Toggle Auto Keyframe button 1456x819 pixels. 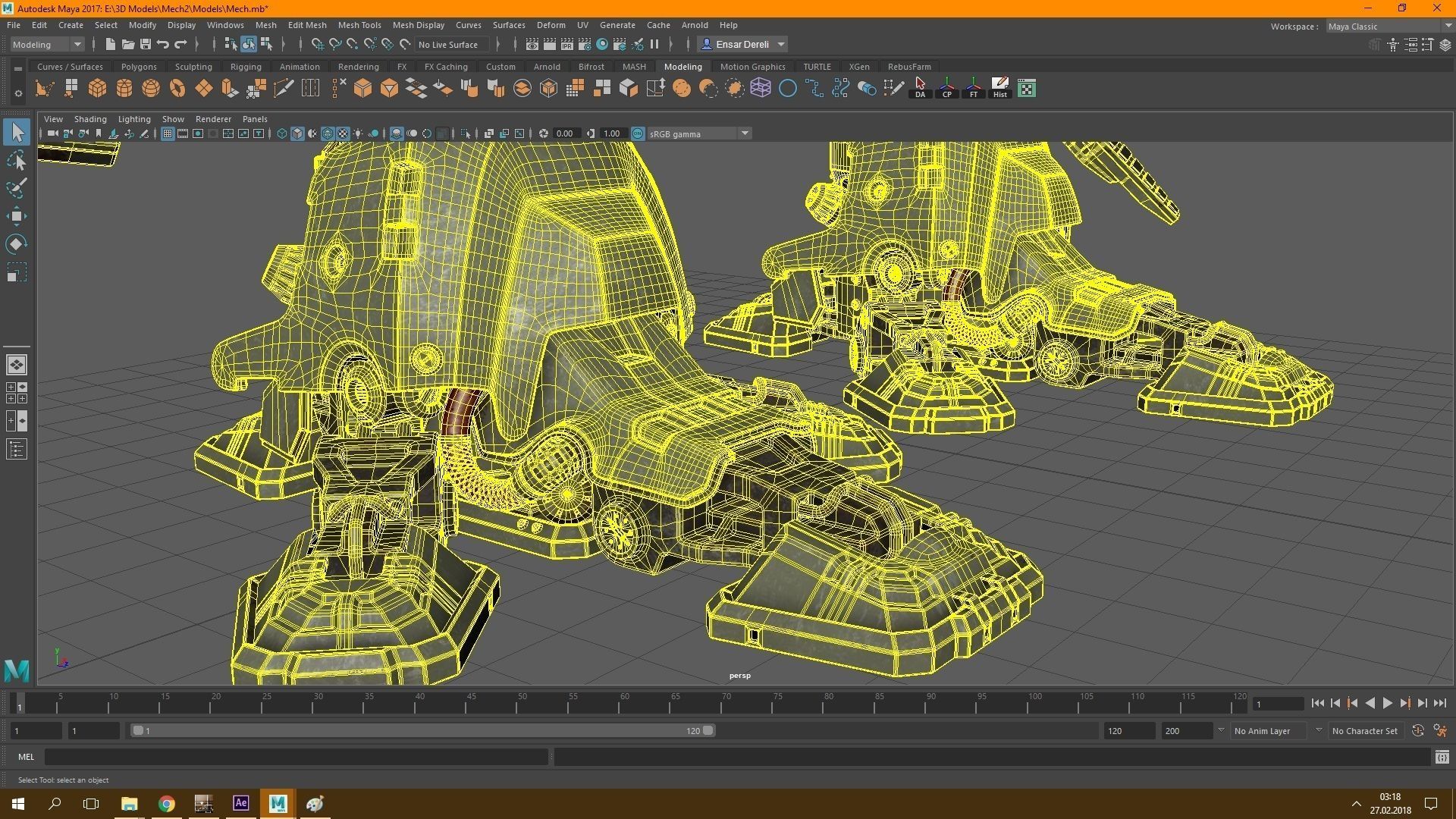point(1417,730)
